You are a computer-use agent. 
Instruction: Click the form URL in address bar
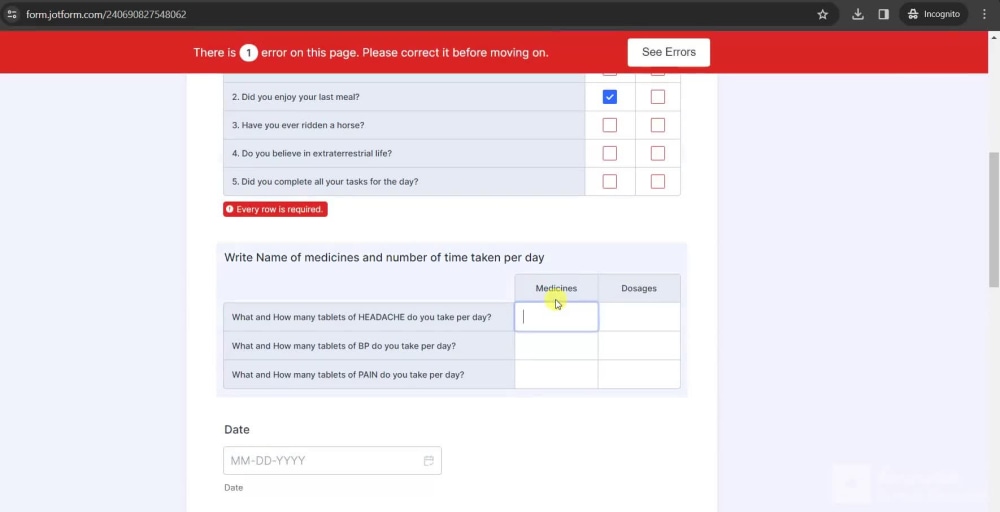click(106, 14)
